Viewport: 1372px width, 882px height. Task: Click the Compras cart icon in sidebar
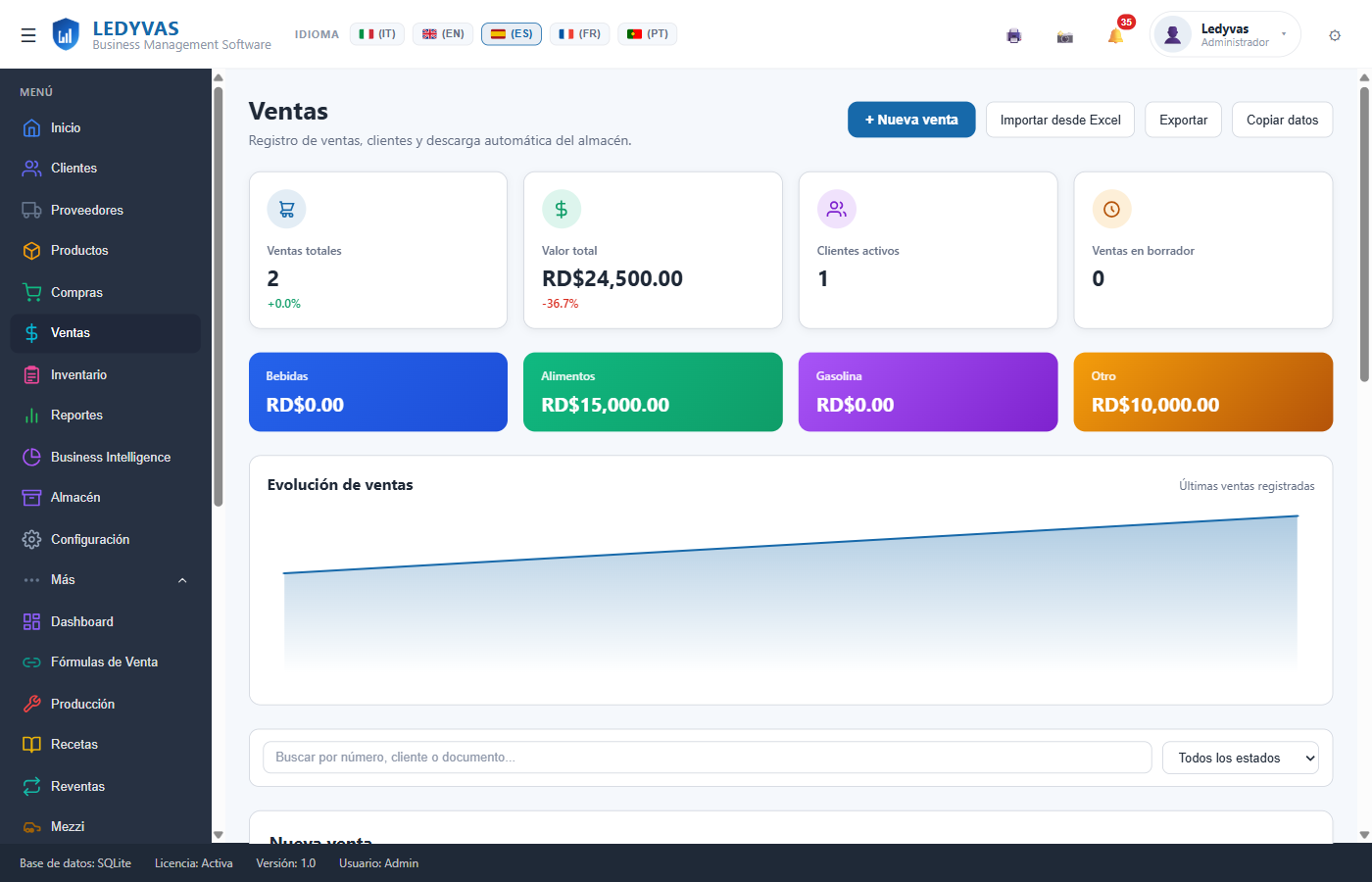[x=31, y=292]
